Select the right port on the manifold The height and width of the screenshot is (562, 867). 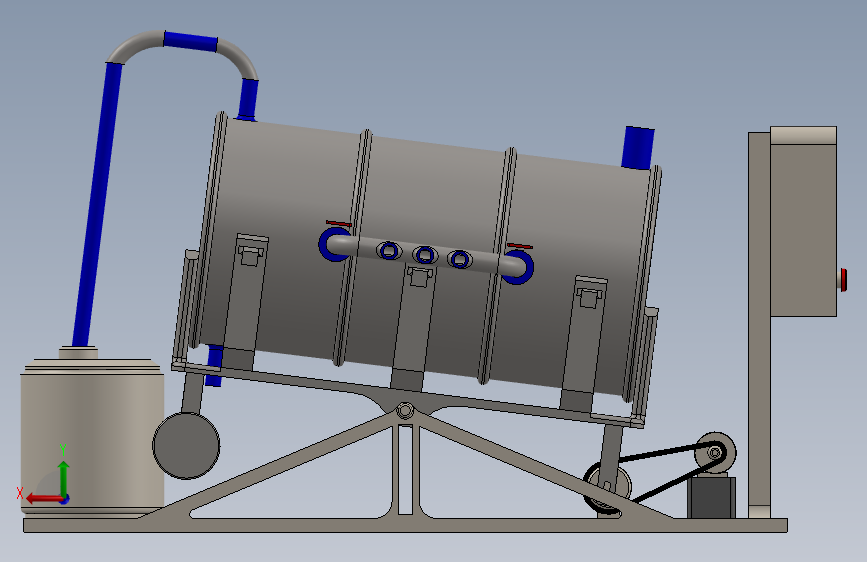(460, 259)
